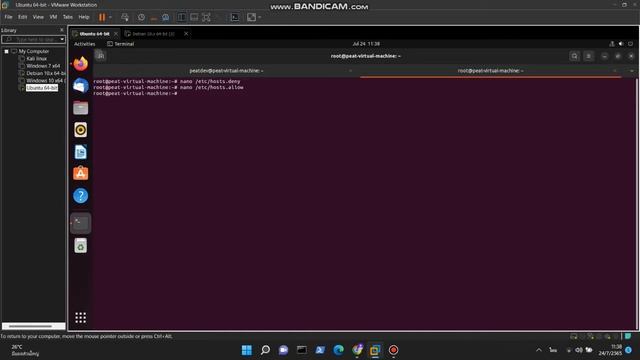
Task: Show Applications grid in Ubuntu dock
Action: point(80,318)
